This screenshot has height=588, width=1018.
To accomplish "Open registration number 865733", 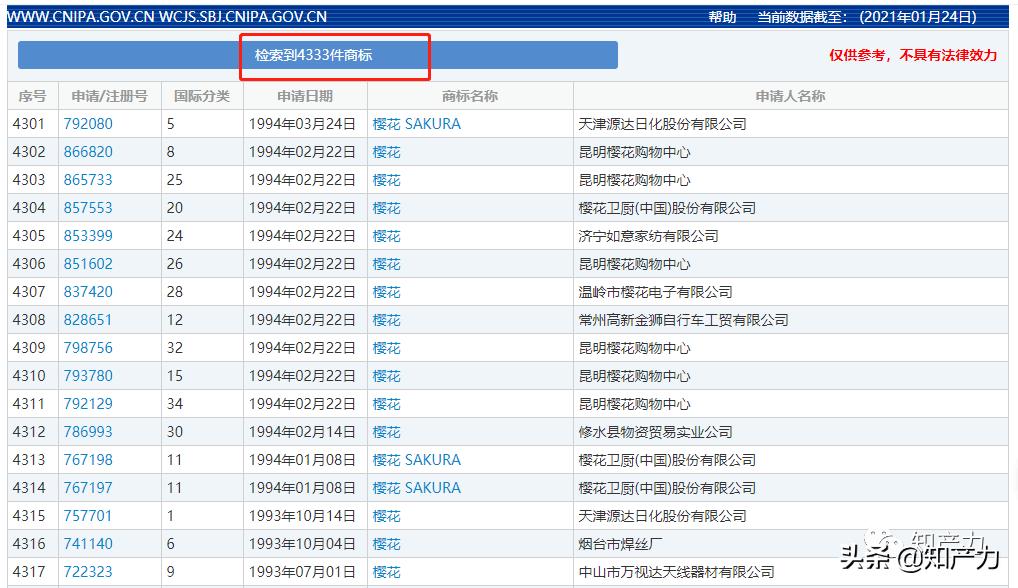I will coord(88,180).
